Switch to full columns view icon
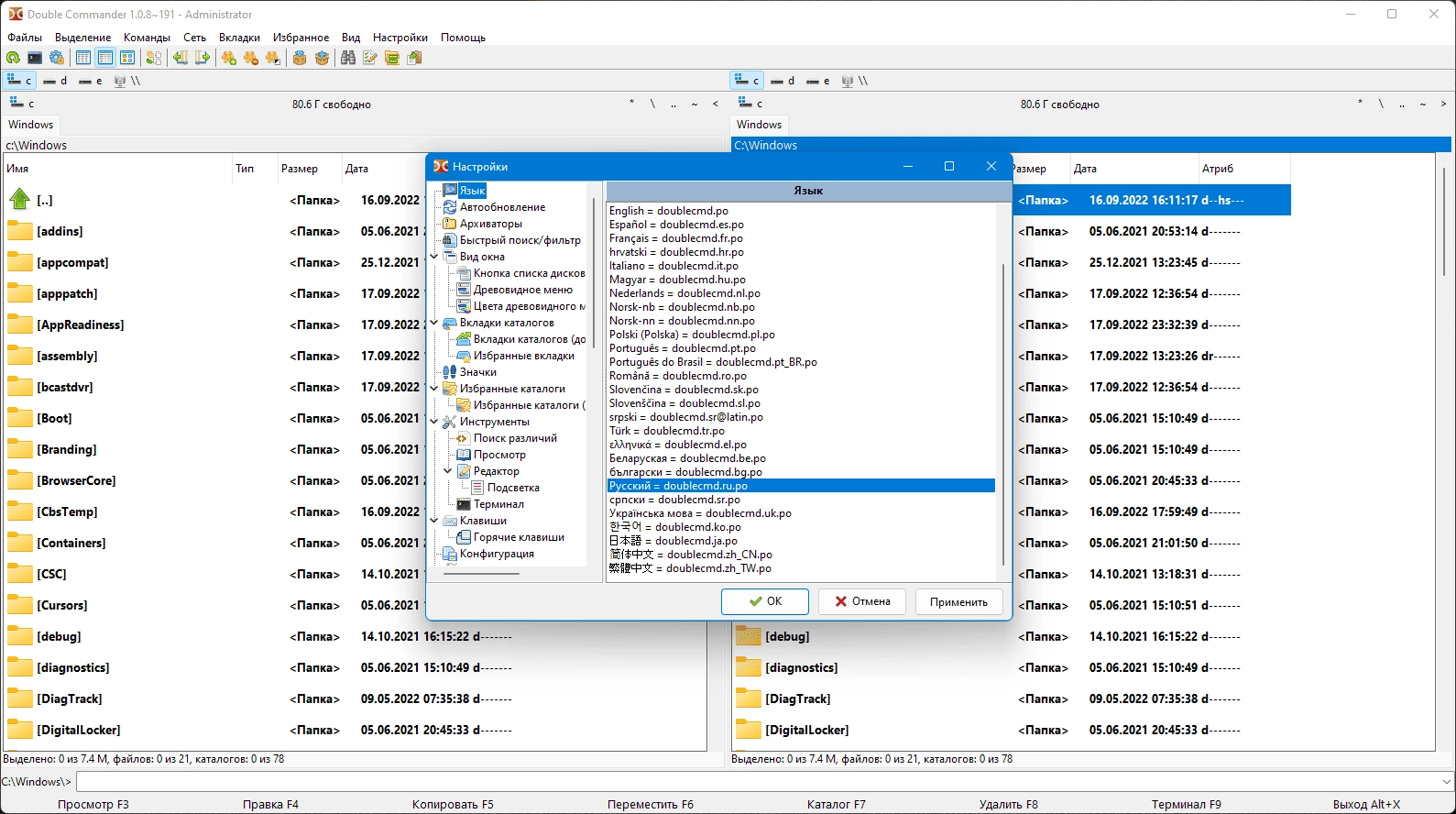This screenshot has height=814, width=1456. pyautogui.click(x=105, y=58)
